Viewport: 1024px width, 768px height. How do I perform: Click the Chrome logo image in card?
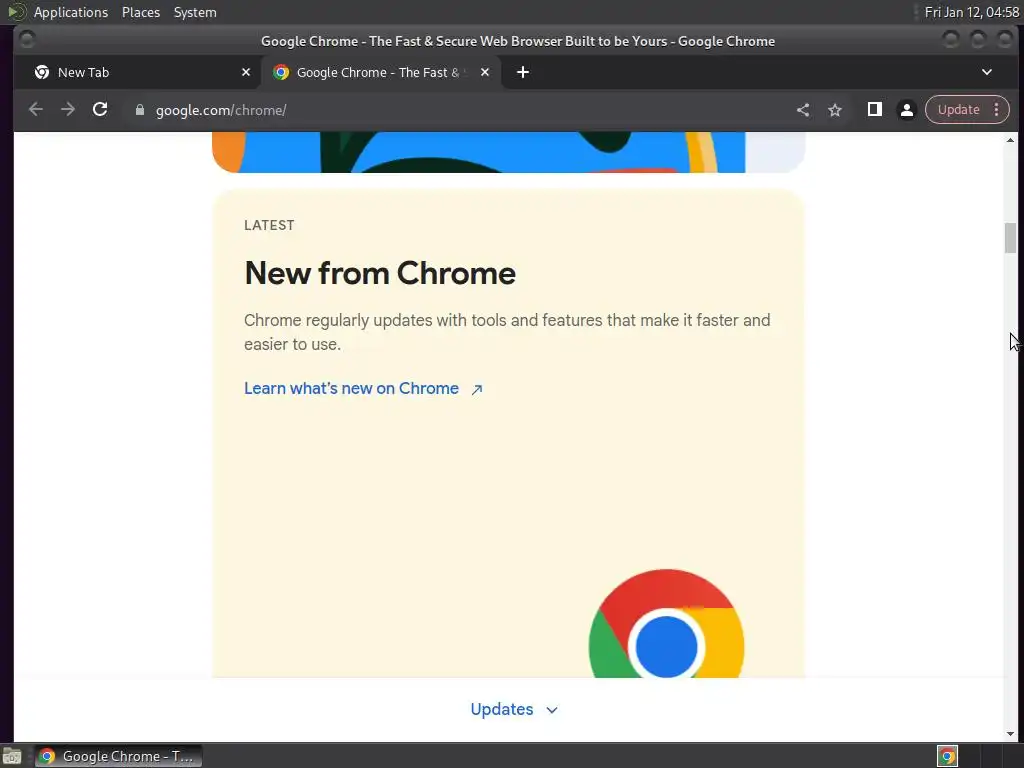point(666,624)
